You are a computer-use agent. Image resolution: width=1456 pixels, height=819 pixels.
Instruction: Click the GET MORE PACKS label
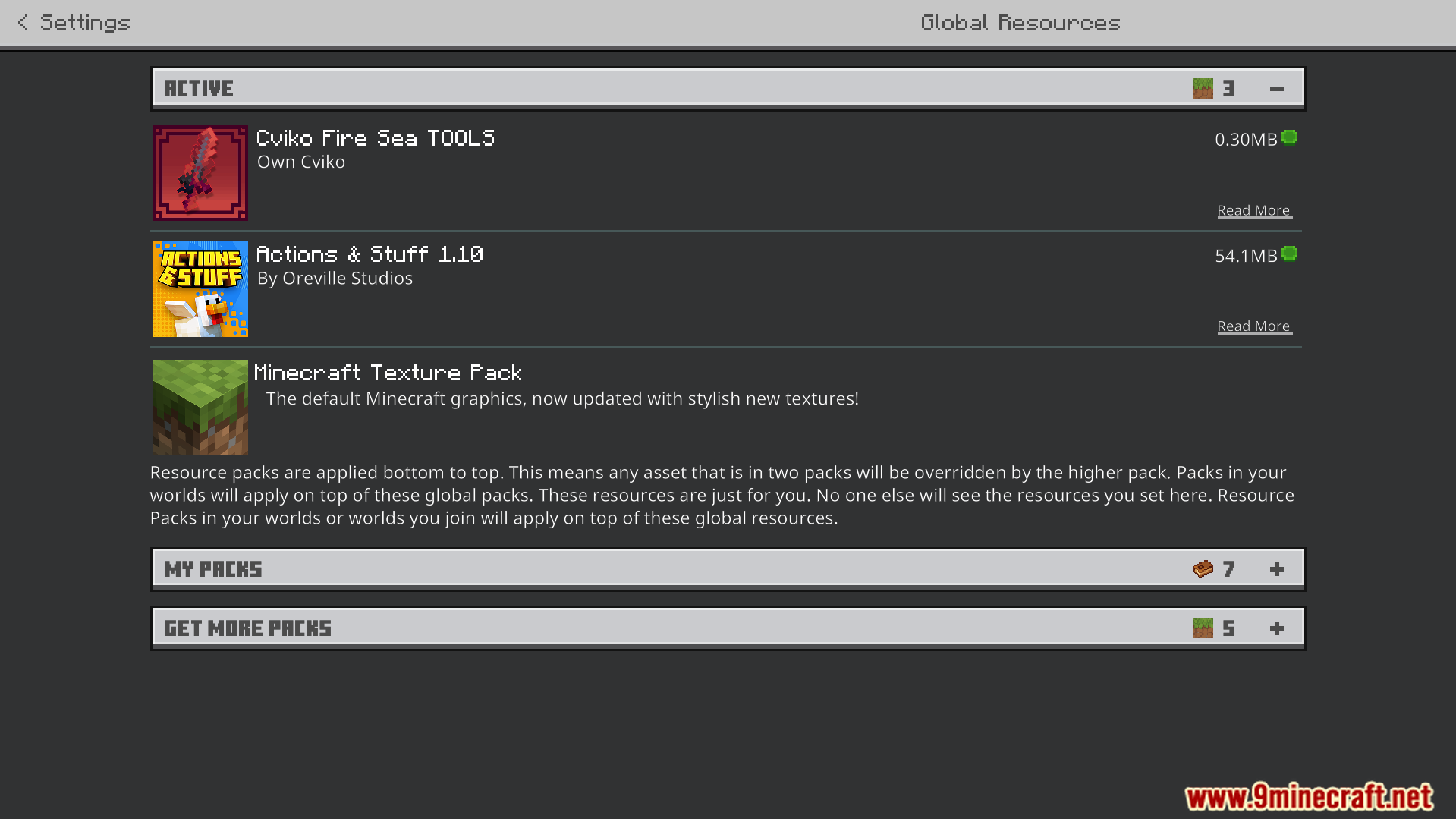pos(248,628)
